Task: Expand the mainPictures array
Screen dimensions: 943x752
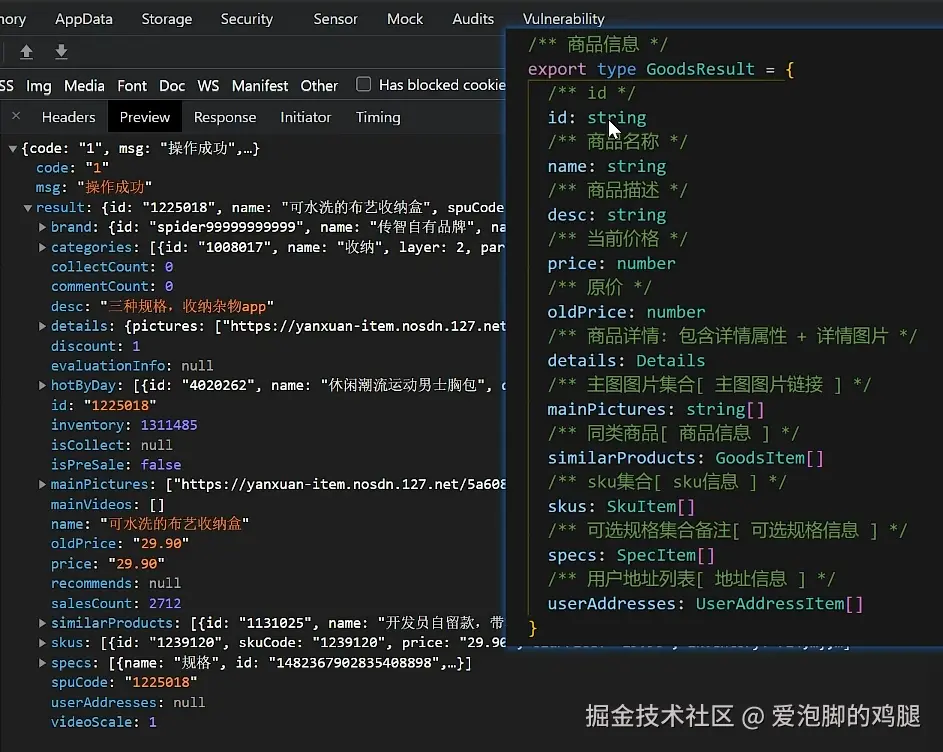Action: pyautogui.click(x=42, y=484)
